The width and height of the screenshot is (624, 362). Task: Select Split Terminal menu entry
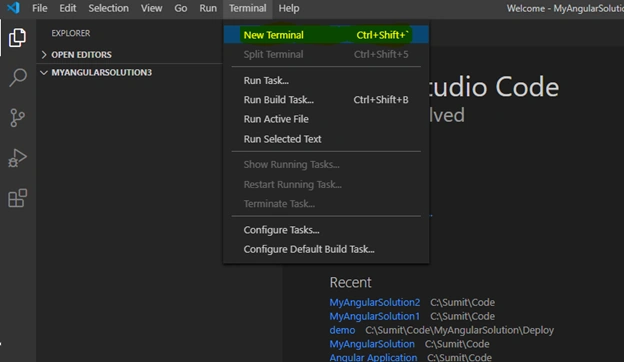[x=326, y=54]
